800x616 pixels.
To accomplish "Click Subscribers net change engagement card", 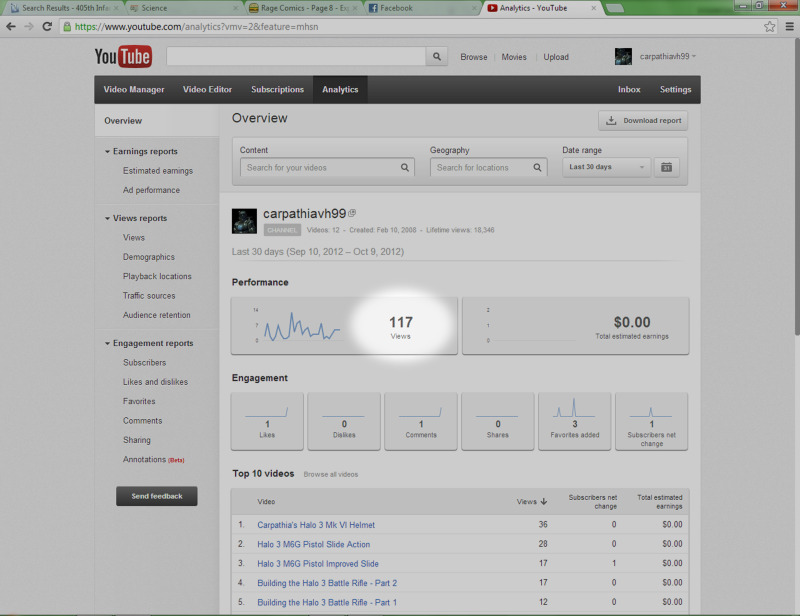I will 652,422.
